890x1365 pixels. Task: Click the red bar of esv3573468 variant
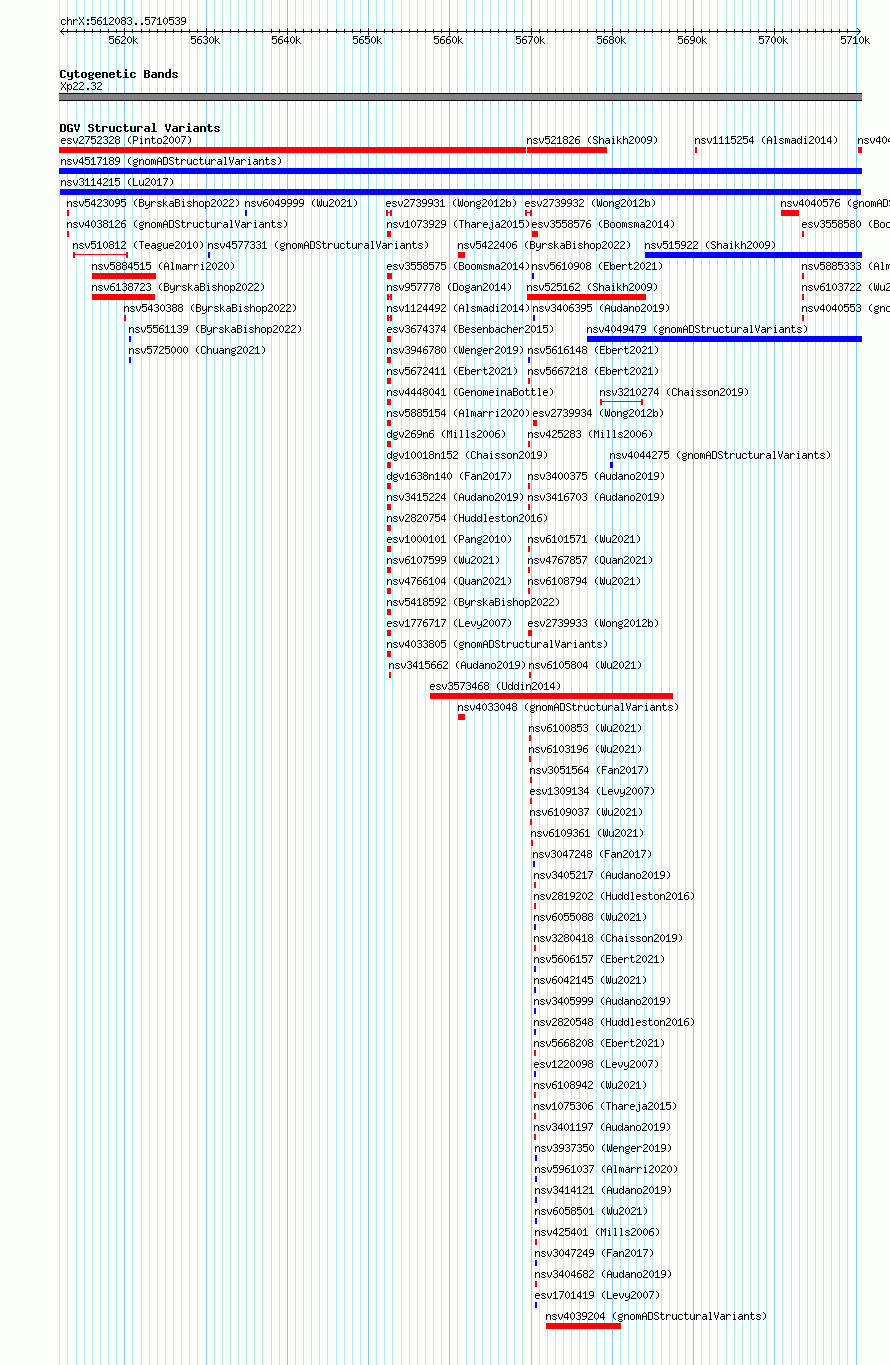(551, 696)
